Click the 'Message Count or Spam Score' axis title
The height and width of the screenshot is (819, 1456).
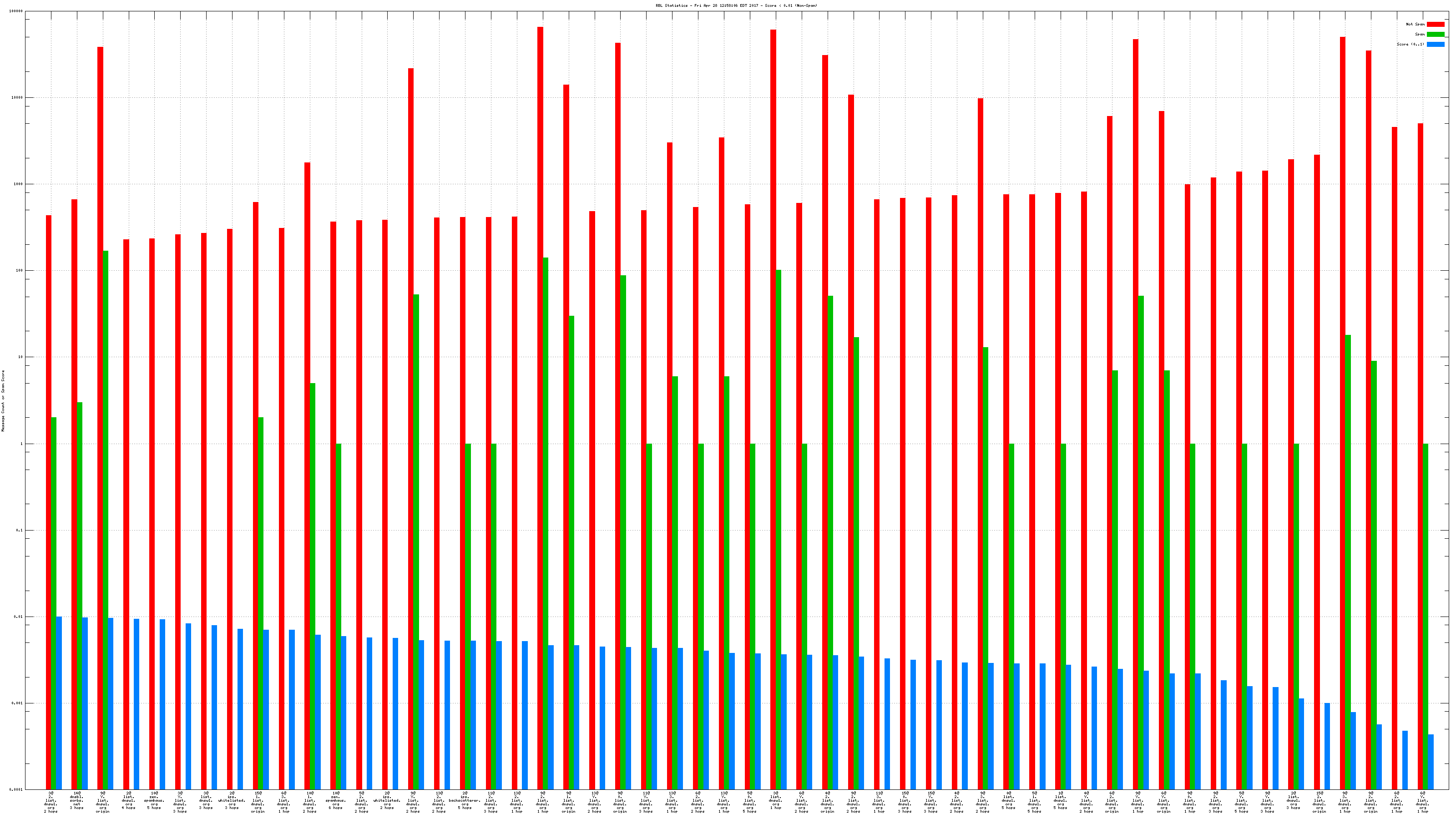coord(3,401)
